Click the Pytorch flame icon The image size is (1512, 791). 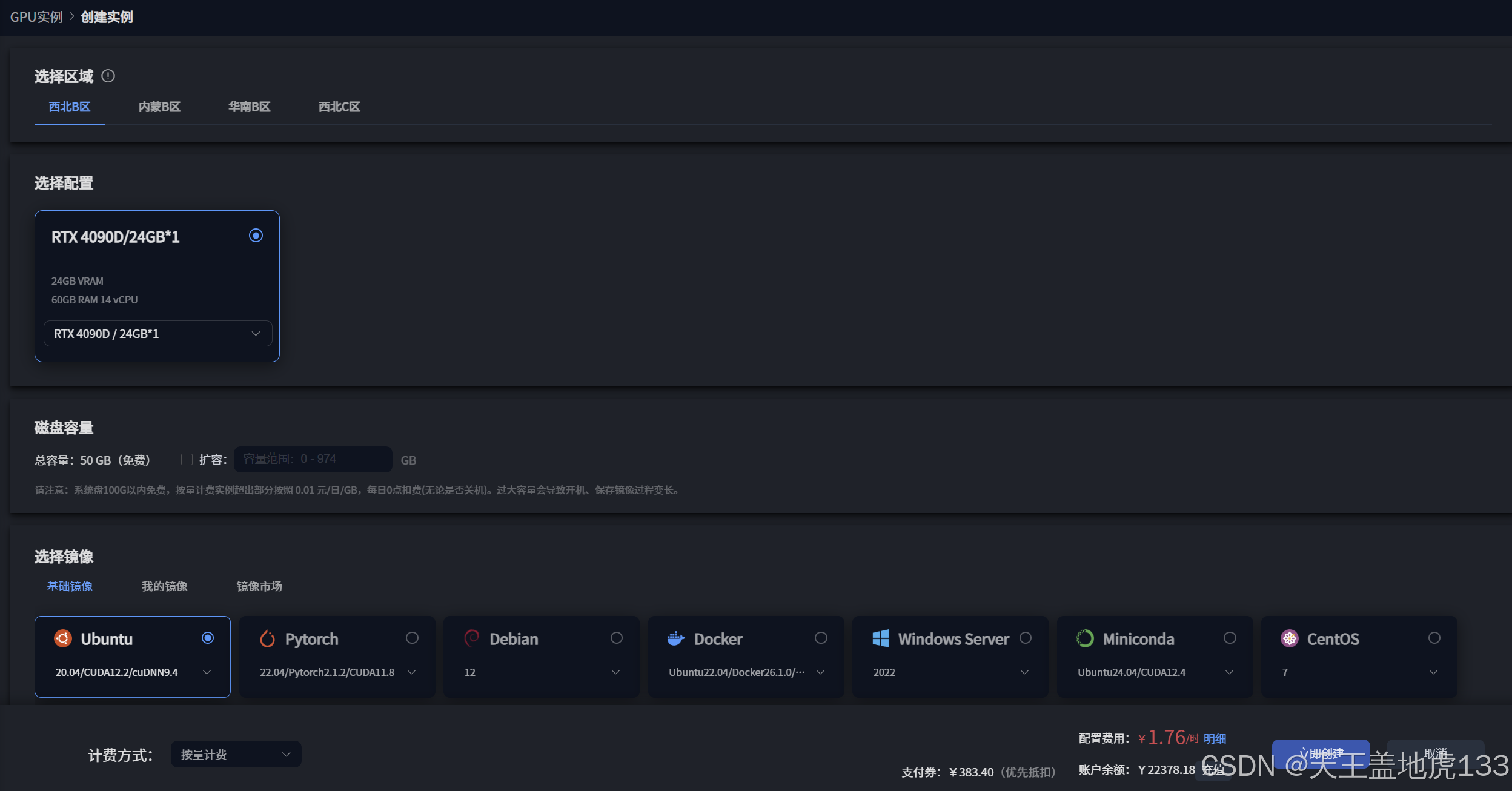(267, 638)
